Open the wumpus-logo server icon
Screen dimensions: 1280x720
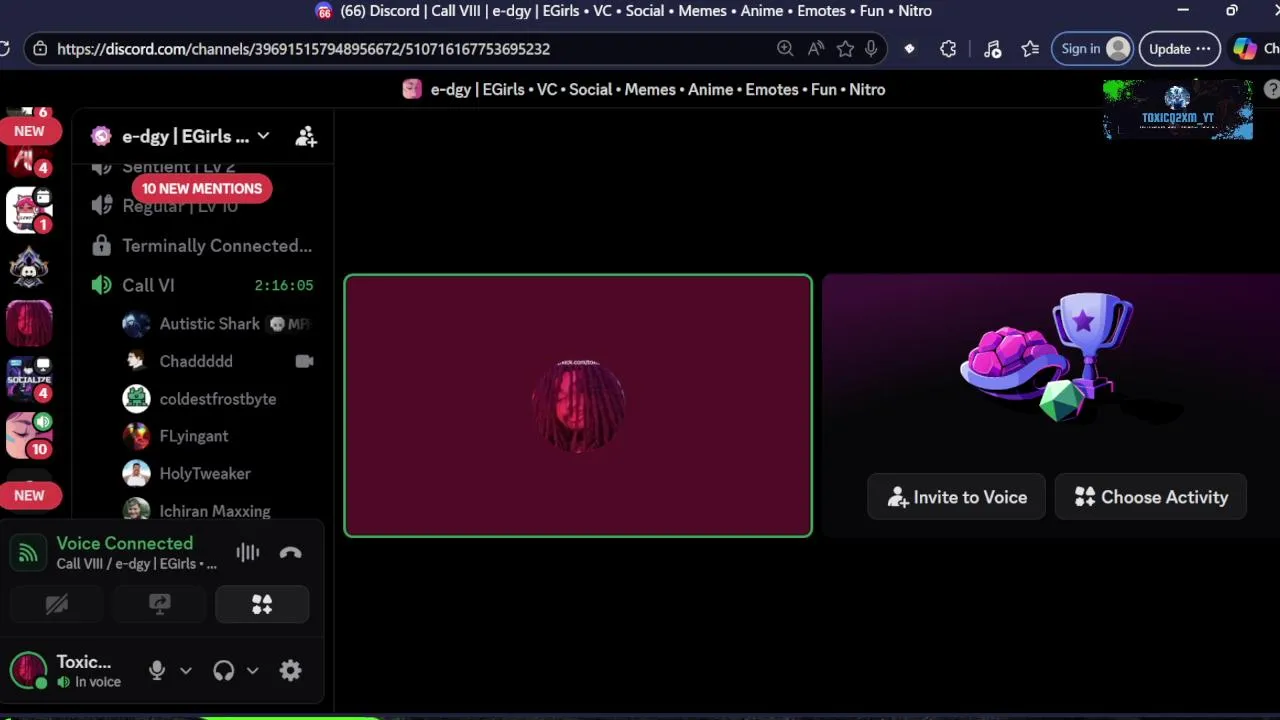tap(29, 267)
